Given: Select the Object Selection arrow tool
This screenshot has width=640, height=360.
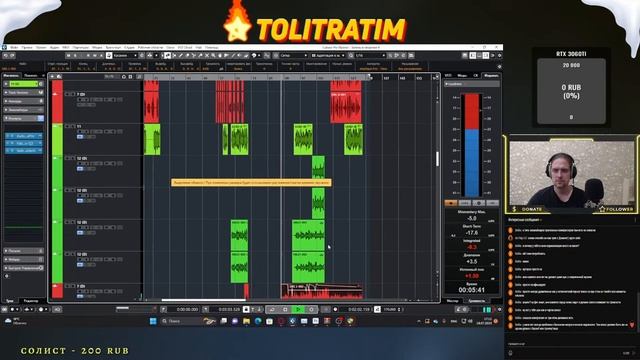Looking at the screenshot, I should click(168, 55).
